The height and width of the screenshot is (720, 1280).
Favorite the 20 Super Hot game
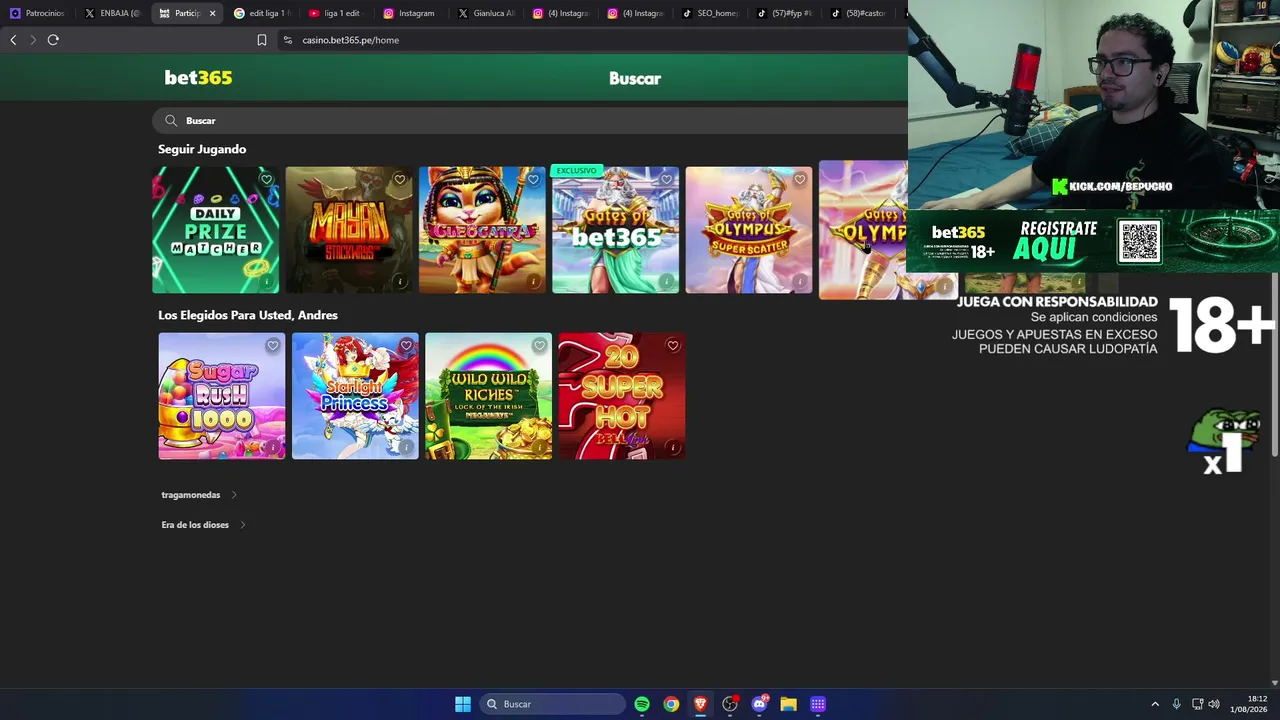[x=672, y=346]
